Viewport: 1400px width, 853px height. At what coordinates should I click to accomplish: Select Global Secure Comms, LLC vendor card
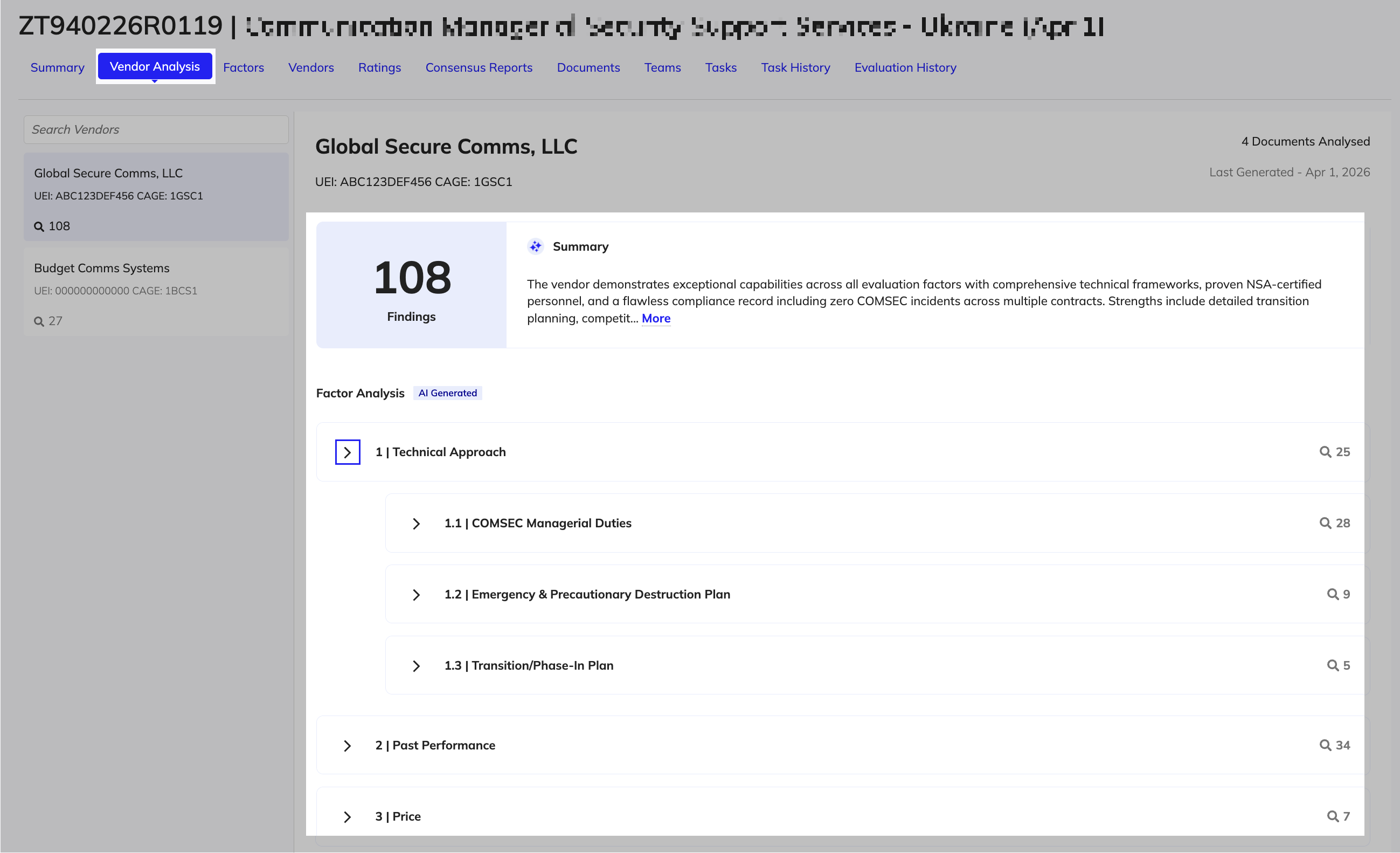pyautogui.click(x=156, y=197)
